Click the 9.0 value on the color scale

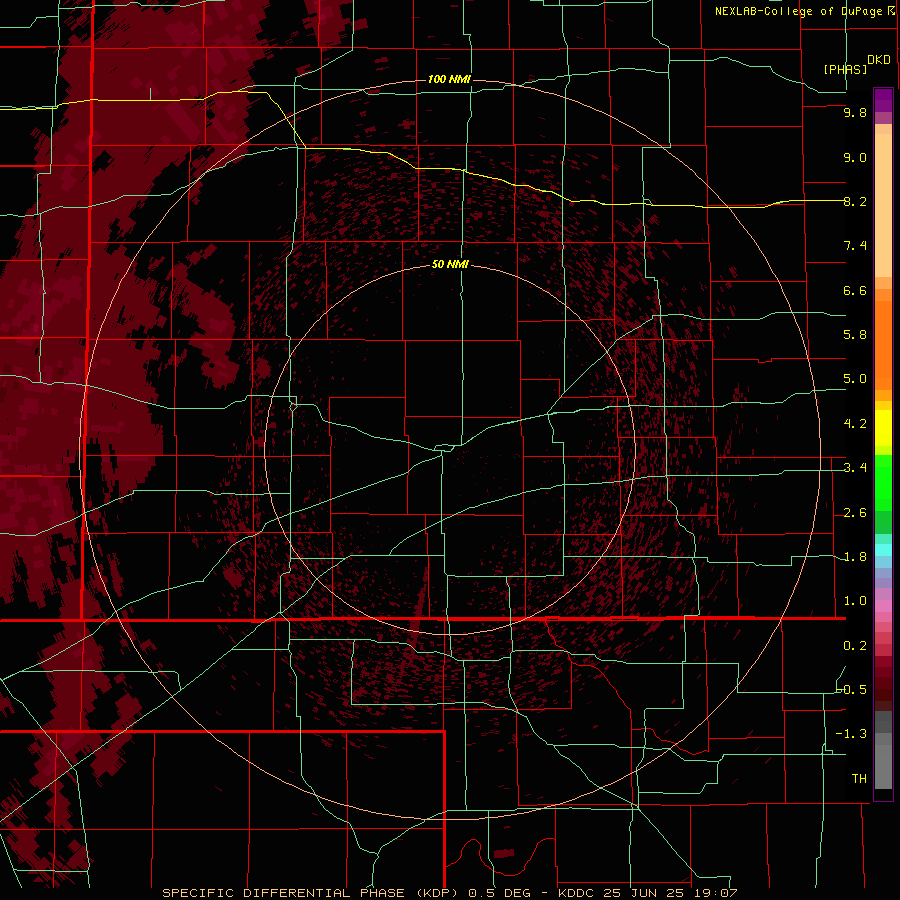(x=855, y=157)
